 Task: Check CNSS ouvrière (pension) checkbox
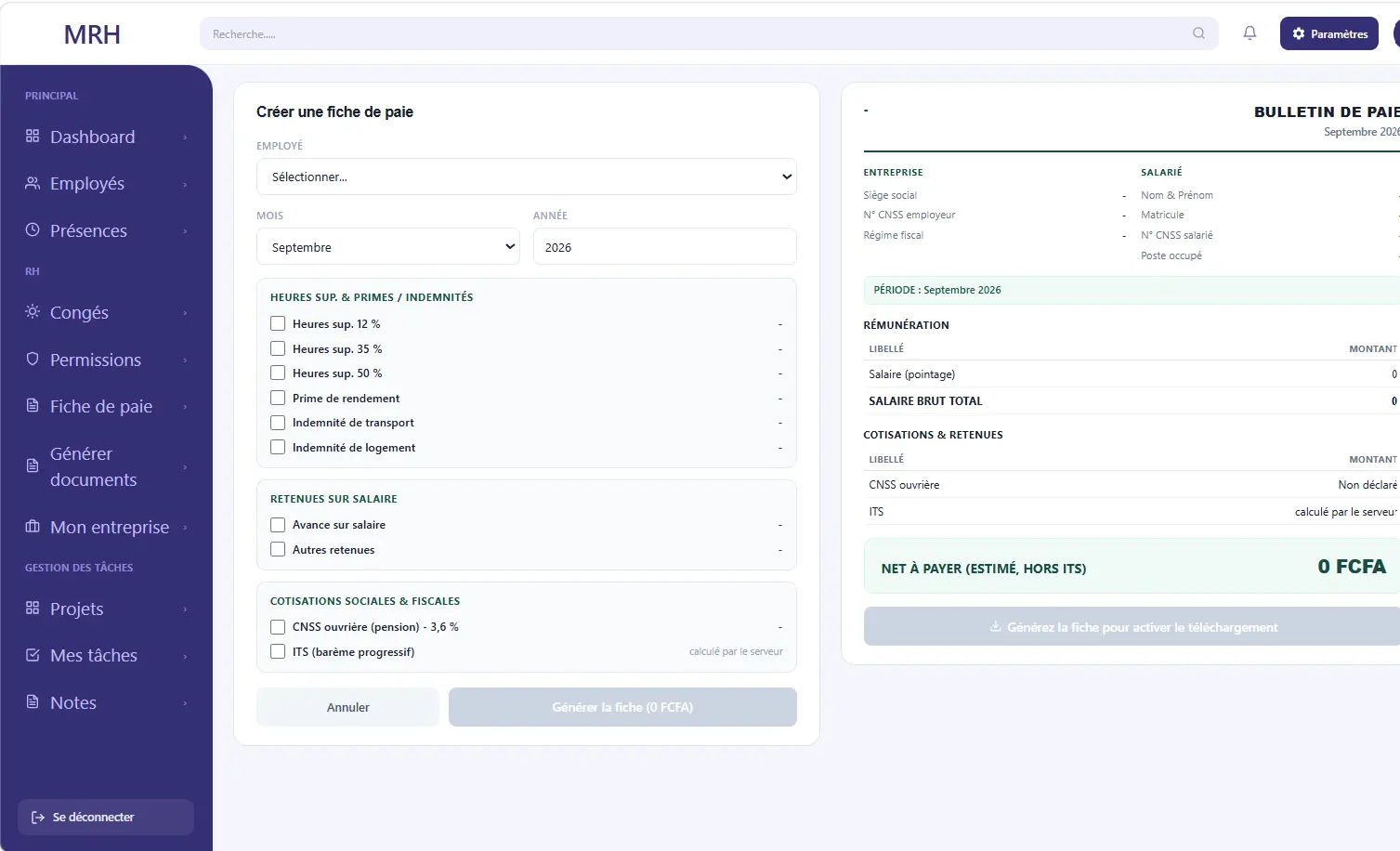coord(278,626)
